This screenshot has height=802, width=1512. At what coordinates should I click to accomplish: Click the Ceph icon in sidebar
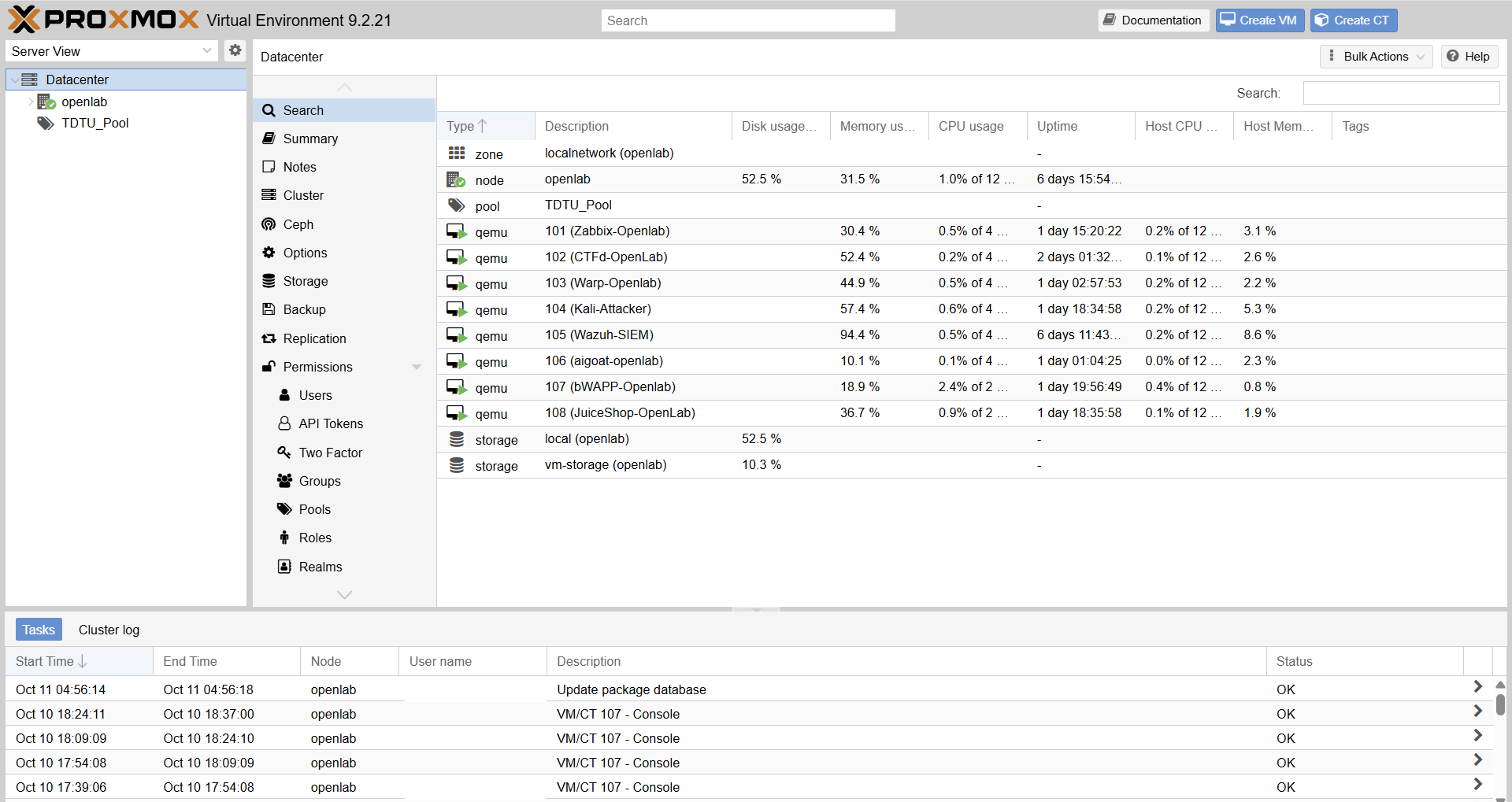pyautogui.click(x=269, y=224)
